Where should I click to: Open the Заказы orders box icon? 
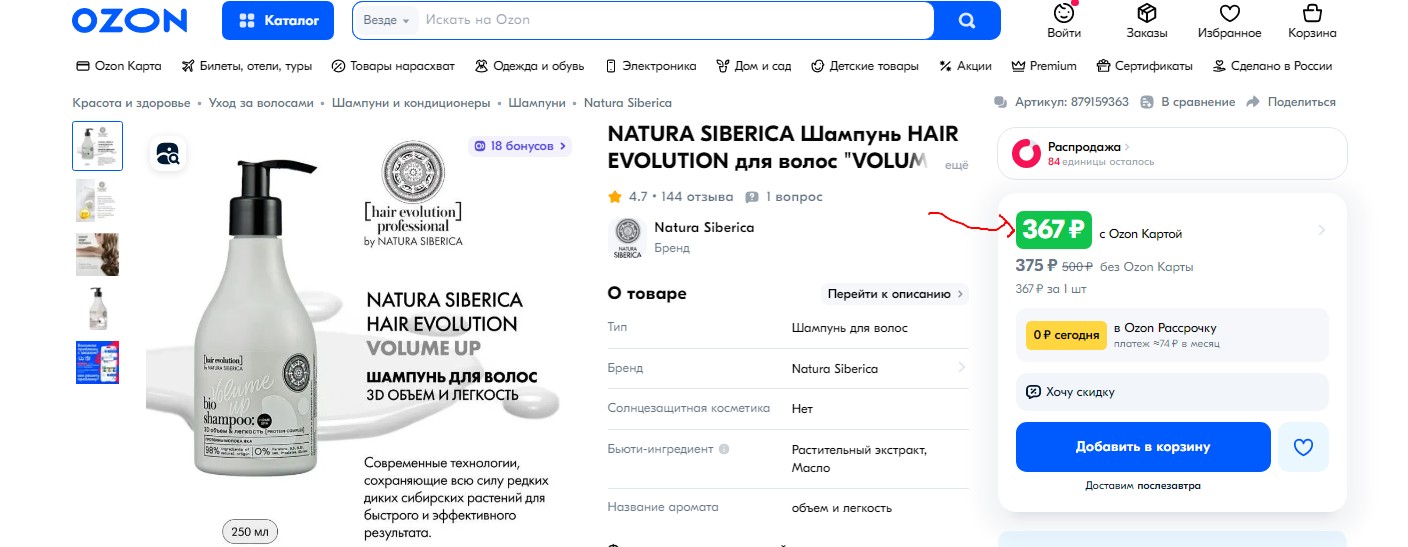coord(1147,13)
